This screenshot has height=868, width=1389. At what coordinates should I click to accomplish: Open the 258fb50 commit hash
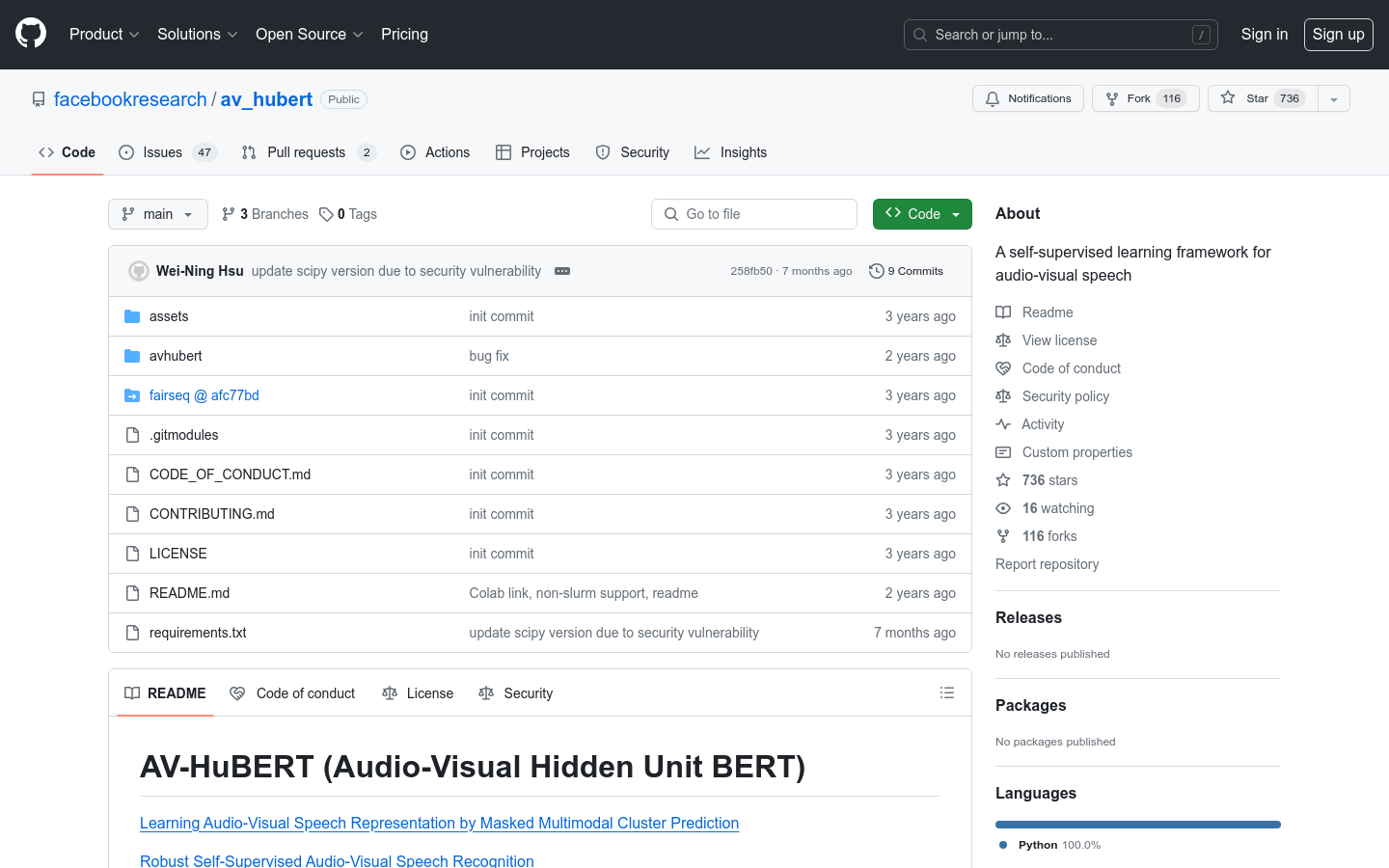pyautogui.click(x=750, y=271)
